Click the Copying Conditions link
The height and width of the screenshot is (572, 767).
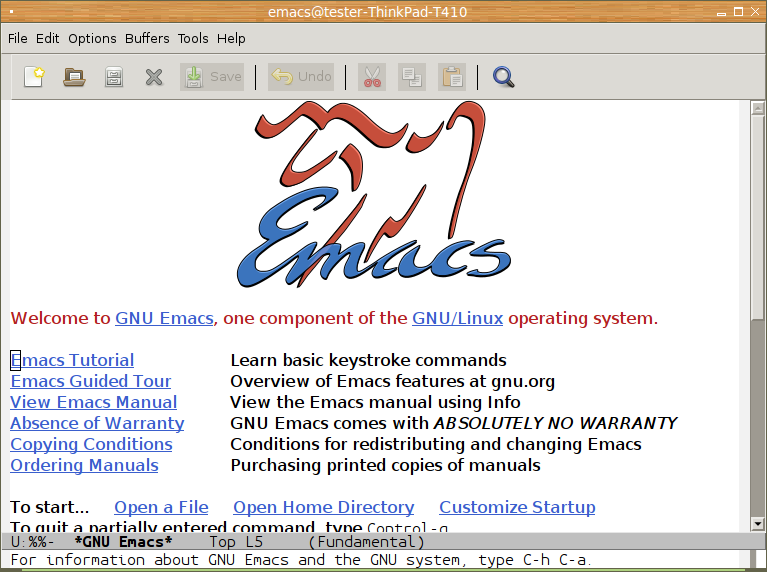coord(91,445)
